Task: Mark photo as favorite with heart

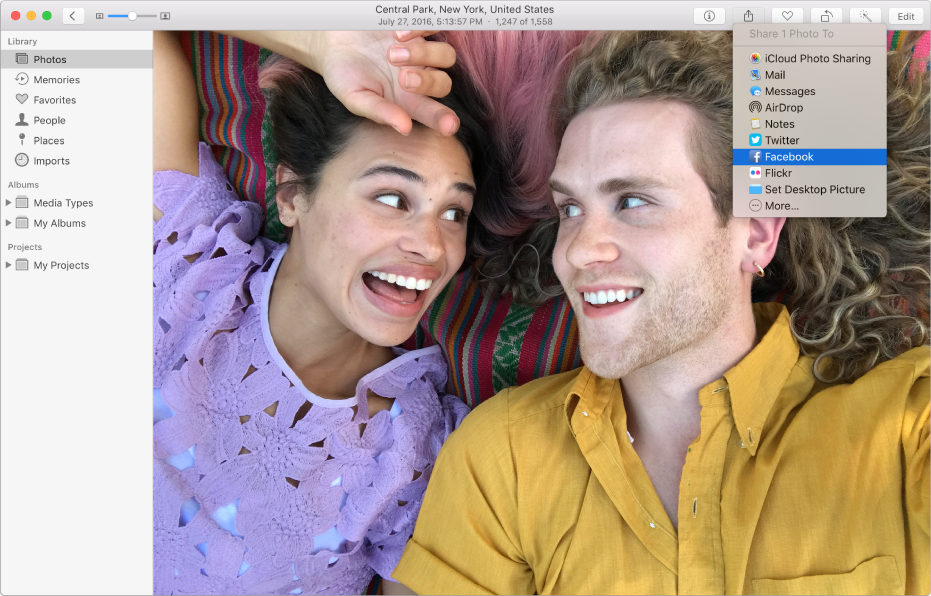Action: point(787,16)
